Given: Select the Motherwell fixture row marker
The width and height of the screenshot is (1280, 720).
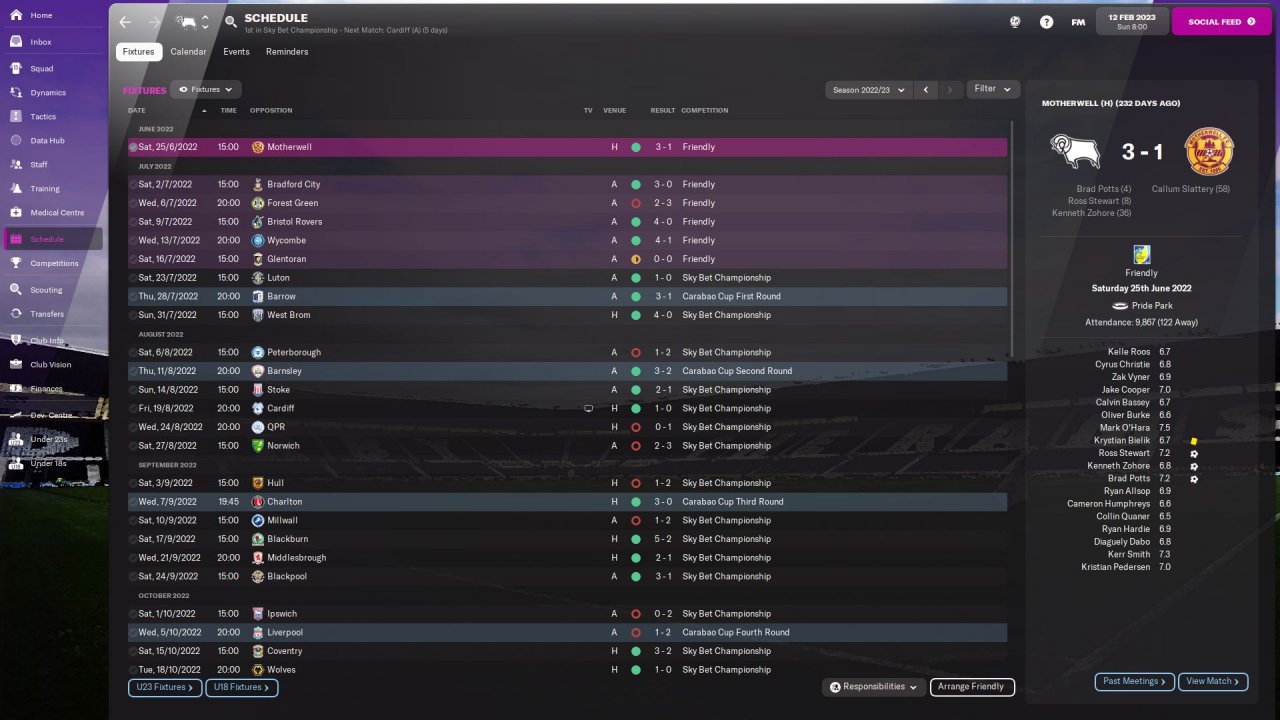Looking at the screenshot, I should [133, 147].
